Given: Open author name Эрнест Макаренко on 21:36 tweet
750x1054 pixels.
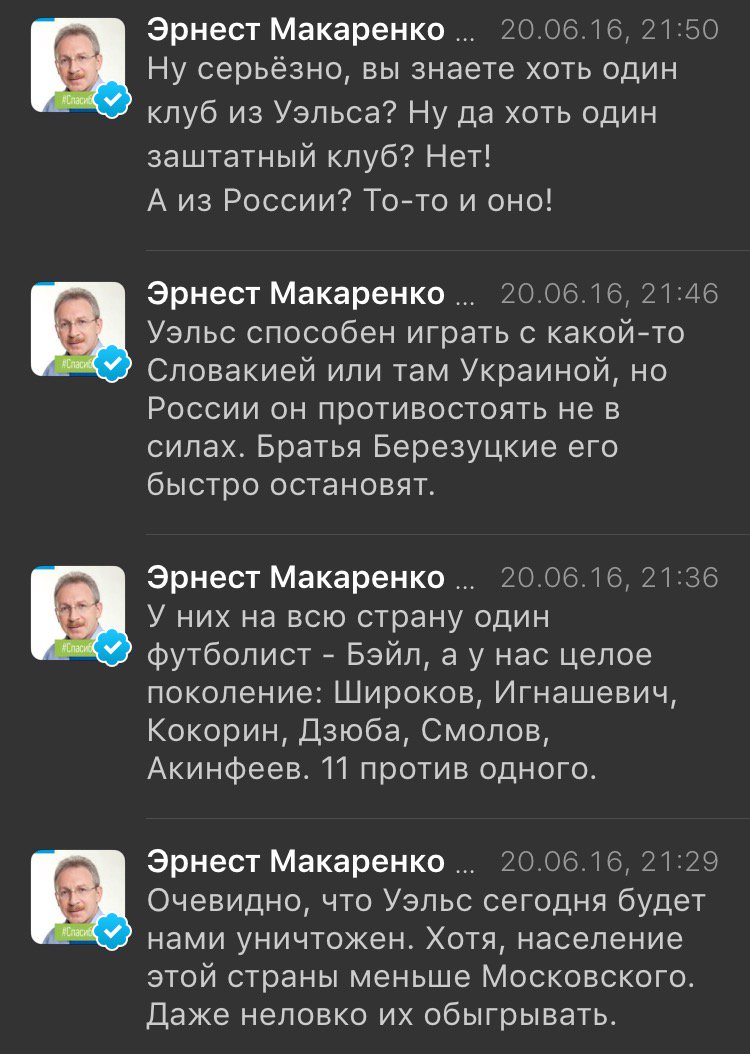Looking at the screenshot, I should [295, 577].
